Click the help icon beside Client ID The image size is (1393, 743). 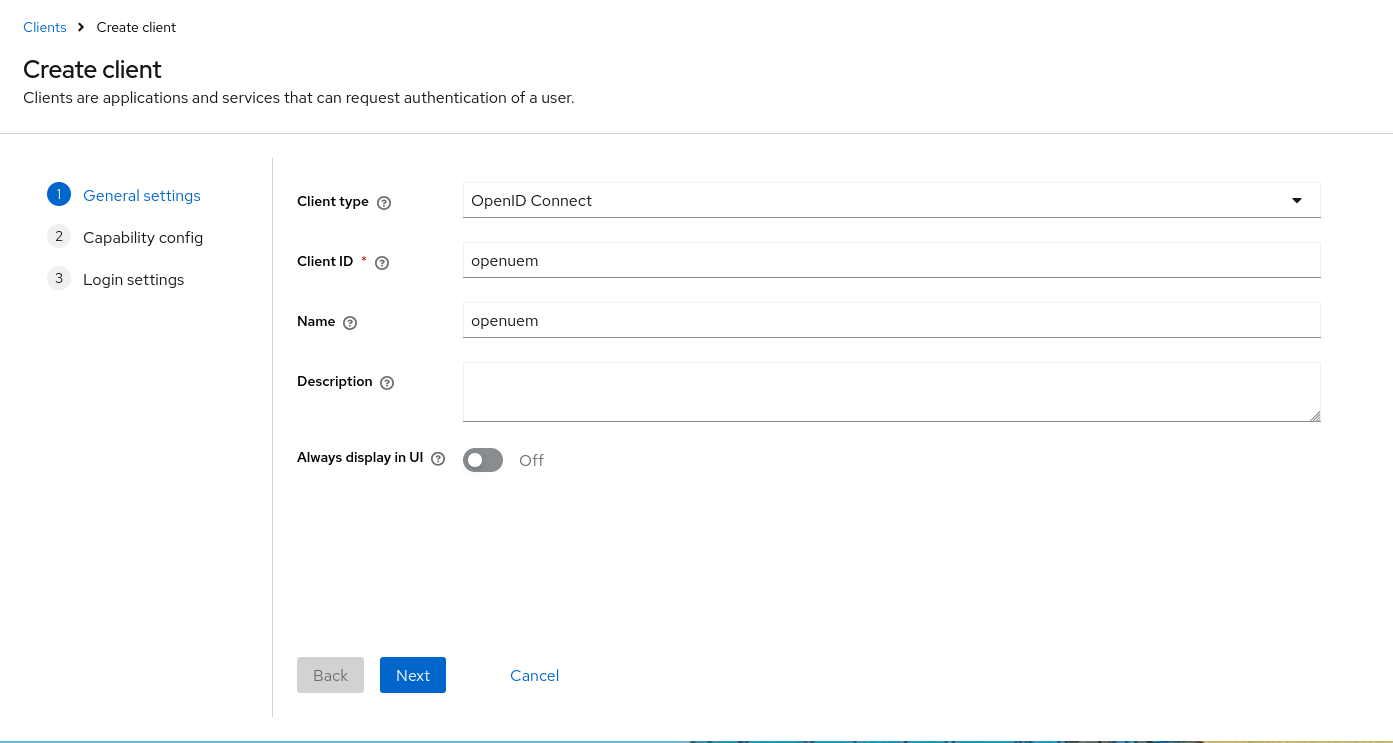381,262
